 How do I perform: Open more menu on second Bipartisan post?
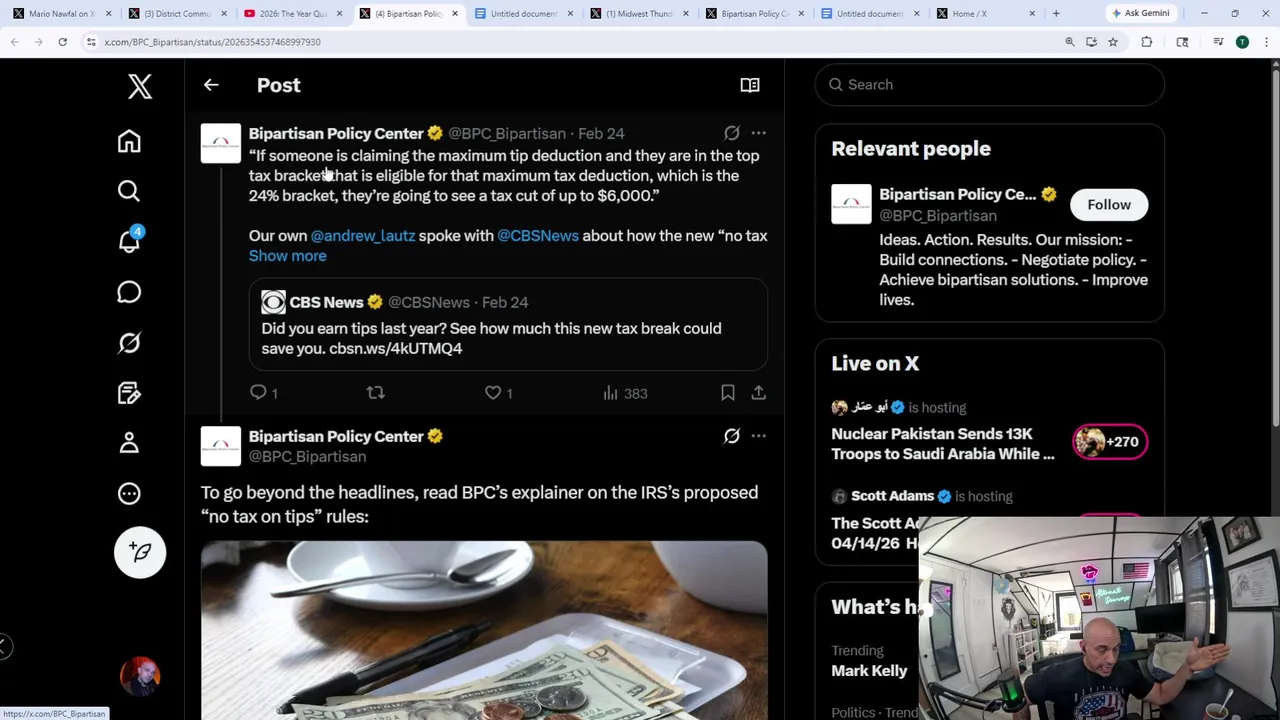759,436
